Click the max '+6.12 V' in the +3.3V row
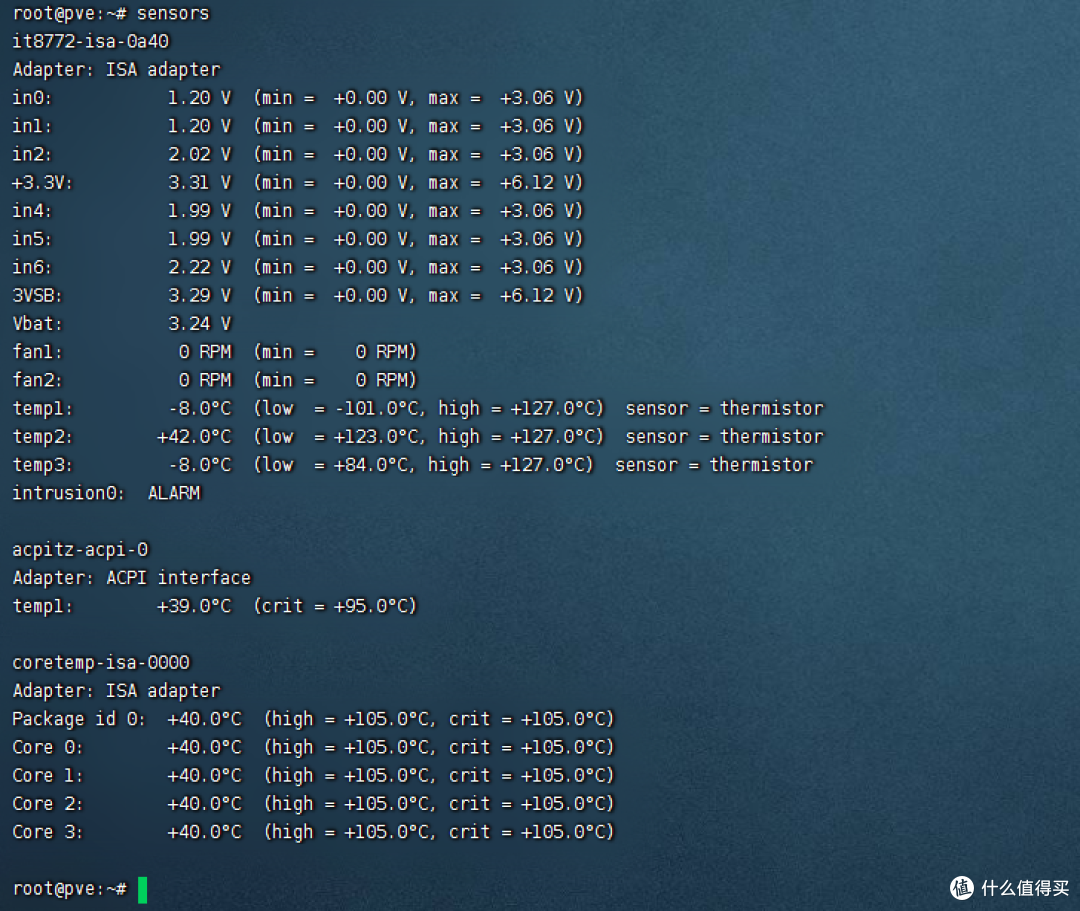 pyautogui.click(x=535, y=182)
